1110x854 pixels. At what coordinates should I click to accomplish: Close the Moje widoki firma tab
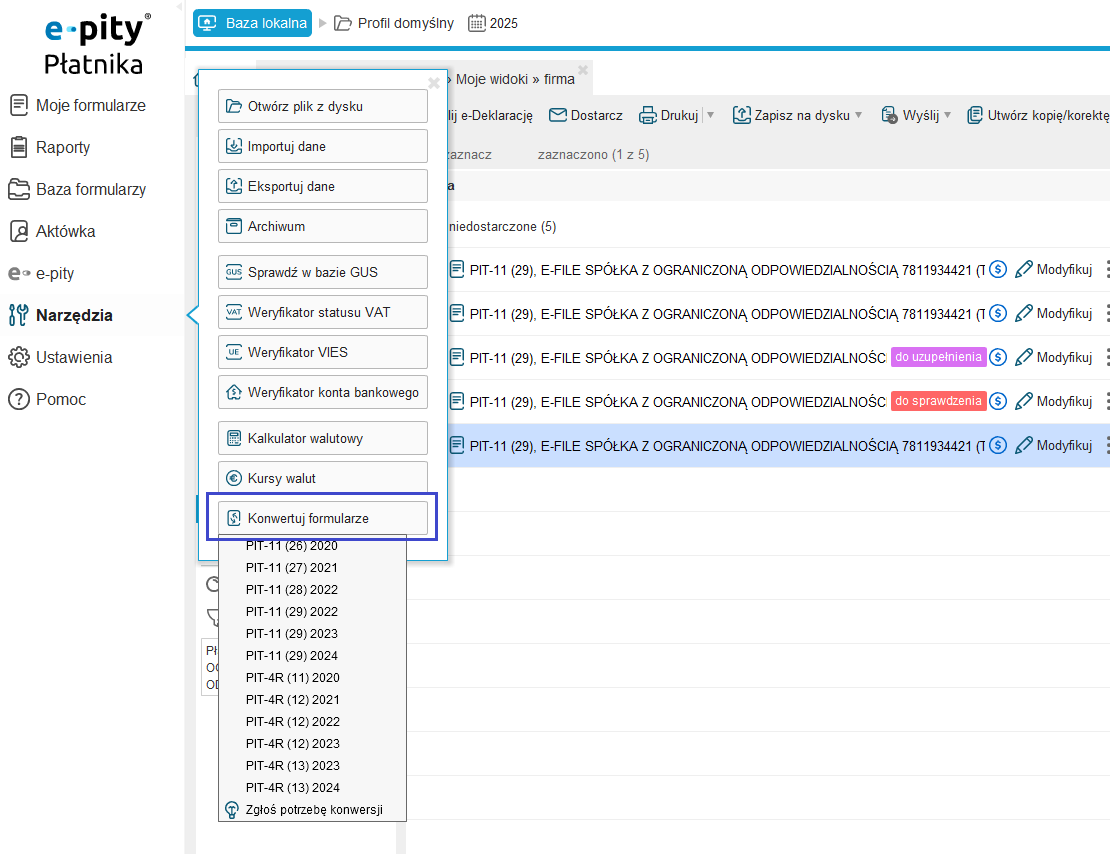(583, 69)
